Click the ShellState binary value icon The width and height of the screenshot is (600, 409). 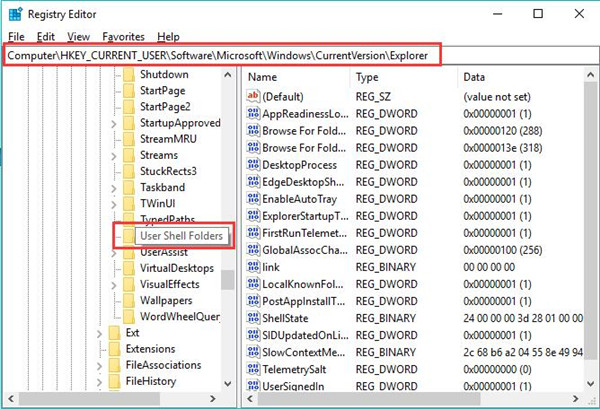pyautogui.click(x=253, y=318)
